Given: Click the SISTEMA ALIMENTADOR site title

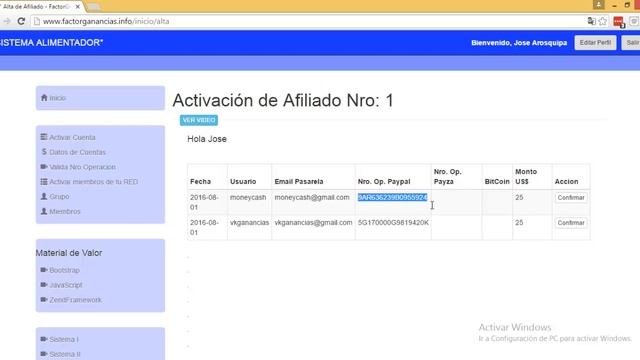Looking at the screenshot, I should point(51,43).
